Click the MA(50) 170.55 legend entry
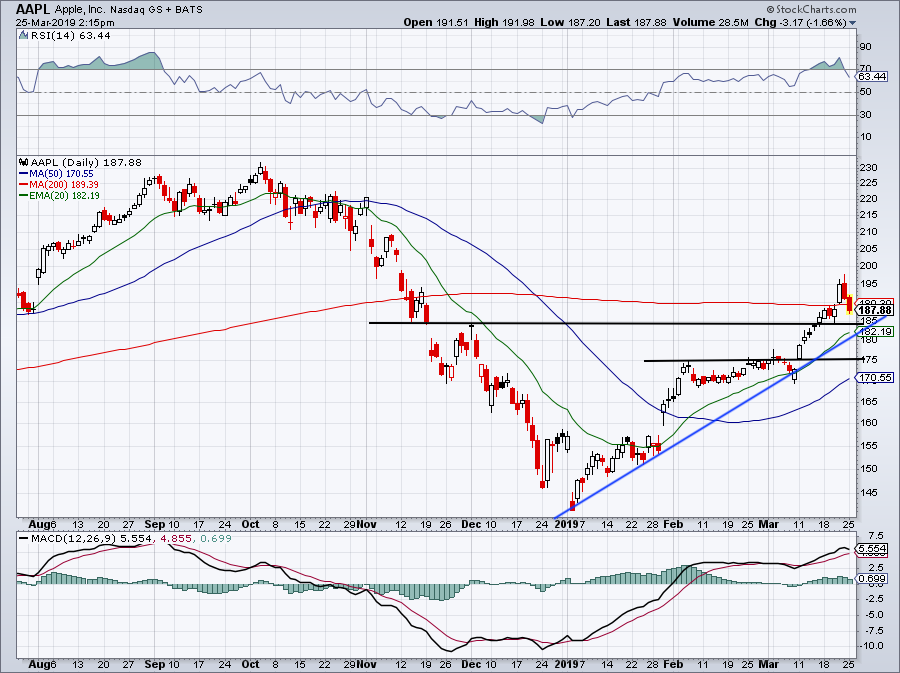 click(61, 174)
